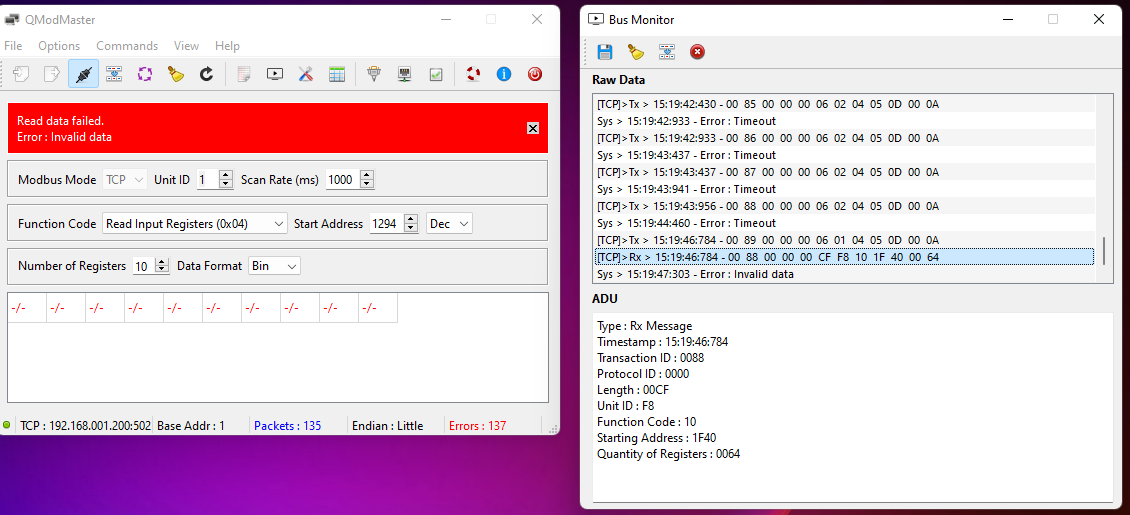
Task: Increase Number of Registers with up arrow
Action: 162,261
